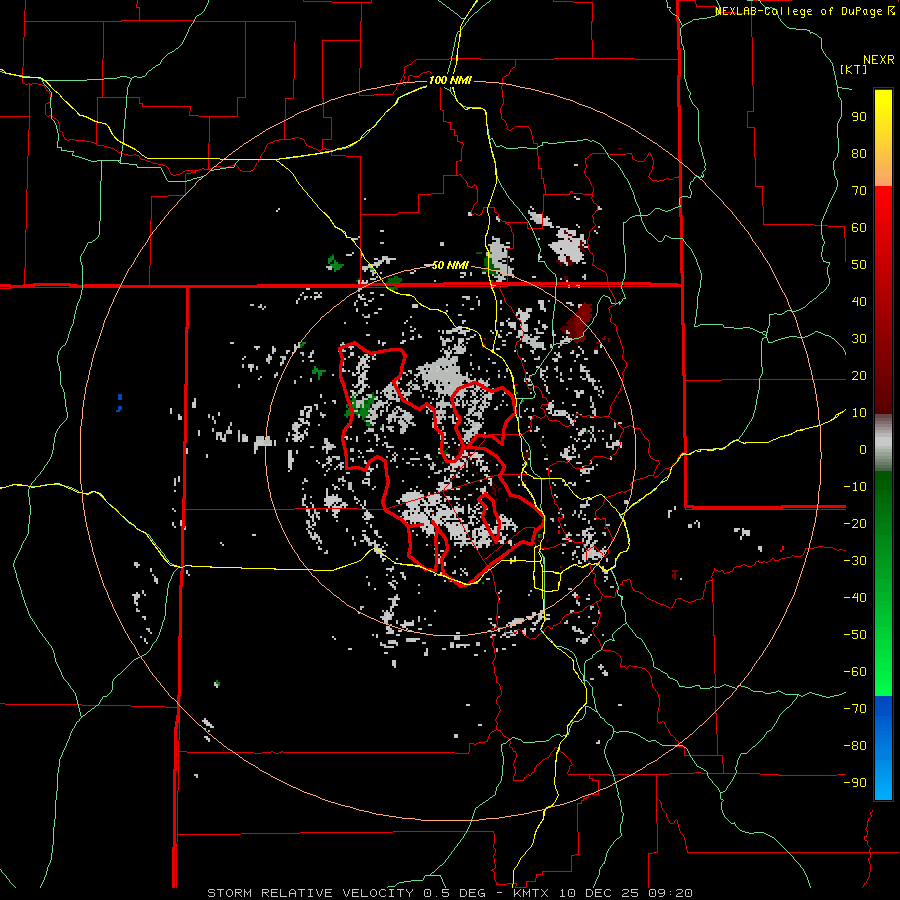
Task: Click the STORM RELATIVE VELOCITY footer title
Action: click(x=310, y=892)
